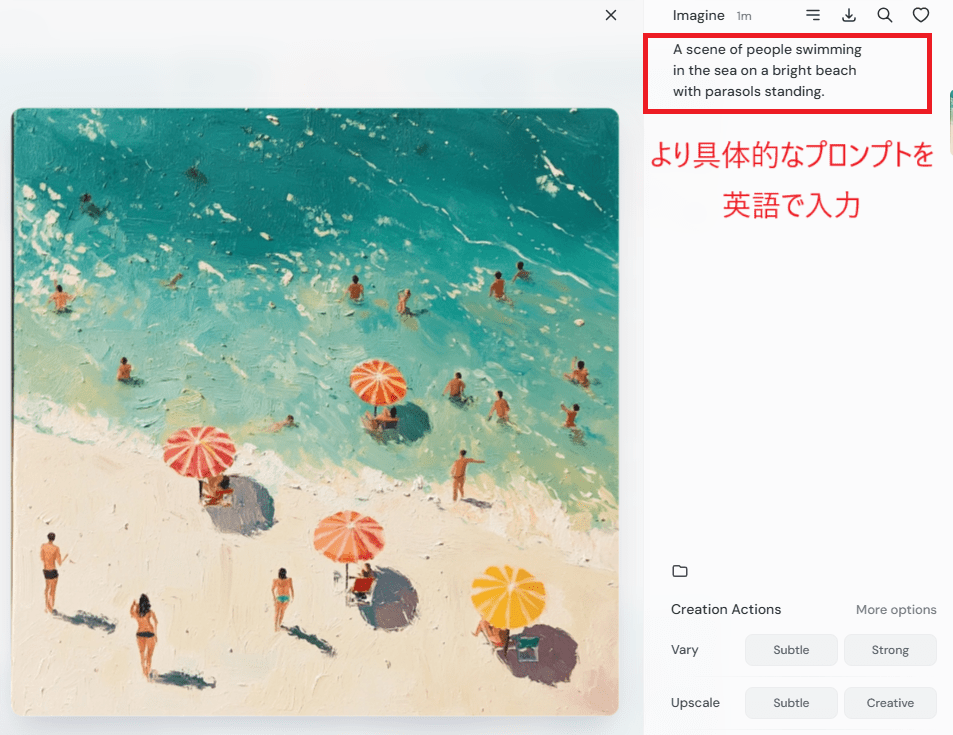Download the generated image
953x735 pixels.
click(x=848, y=15)
